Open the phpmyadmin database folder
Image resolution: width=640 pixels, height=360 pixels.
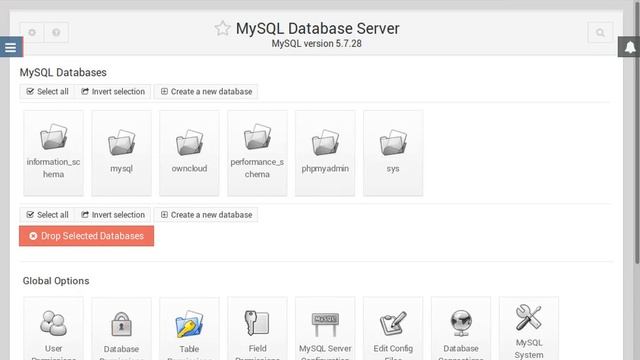click(x=325, y=153)
